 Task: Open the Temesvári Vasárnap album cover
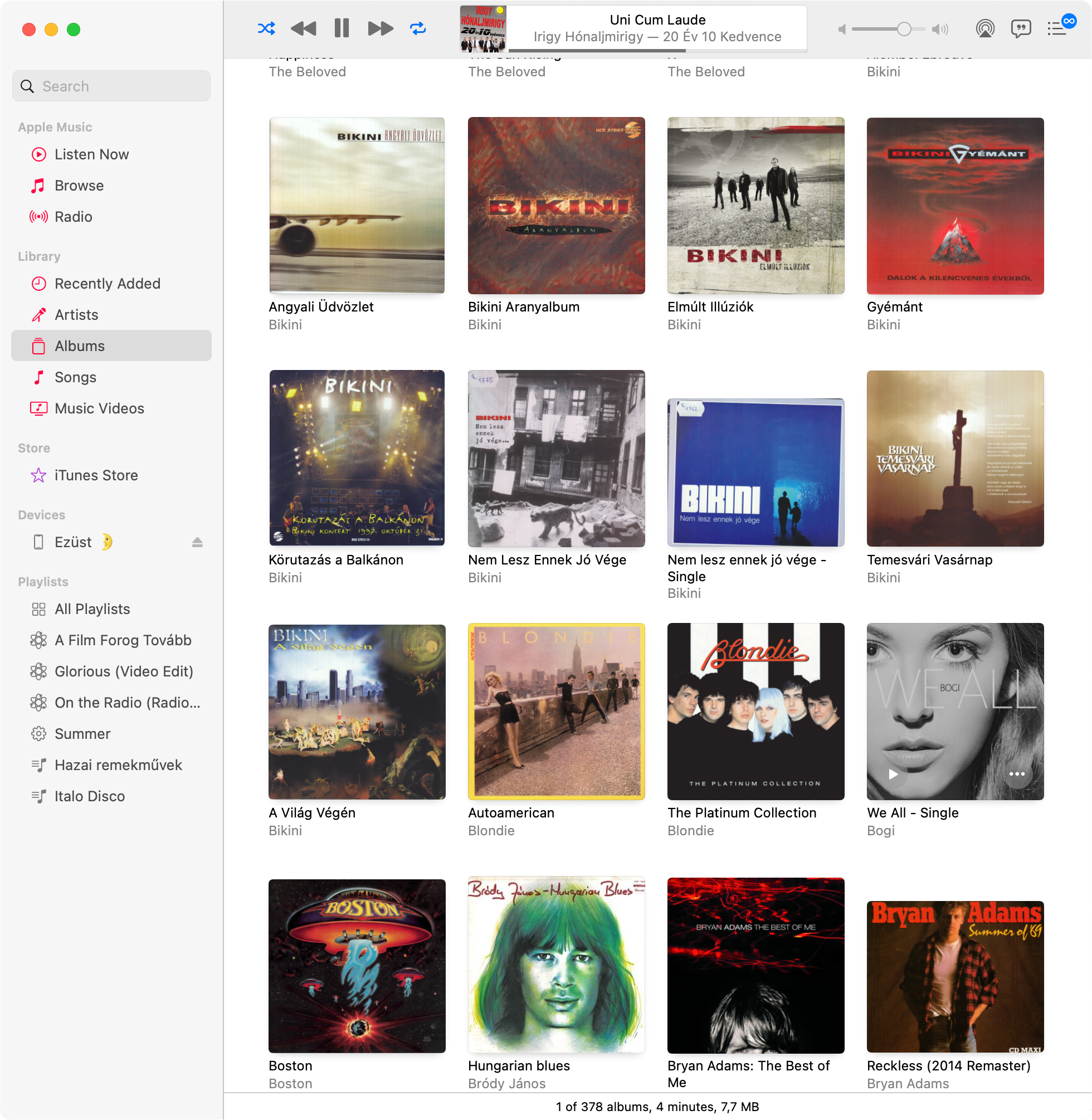[955, 458]
